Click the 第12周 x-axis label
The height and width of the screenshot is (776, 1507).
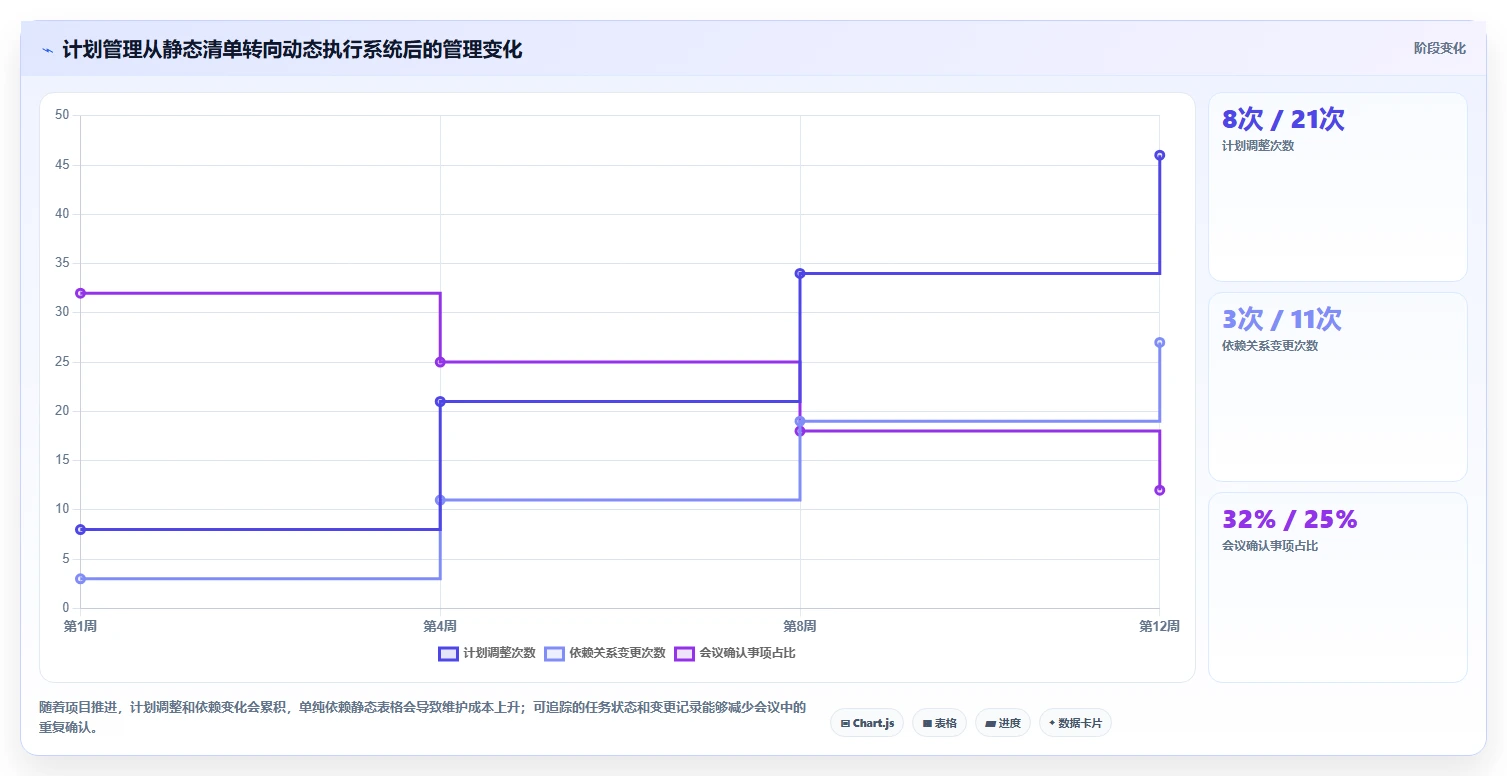click(x=1159, y=626)
